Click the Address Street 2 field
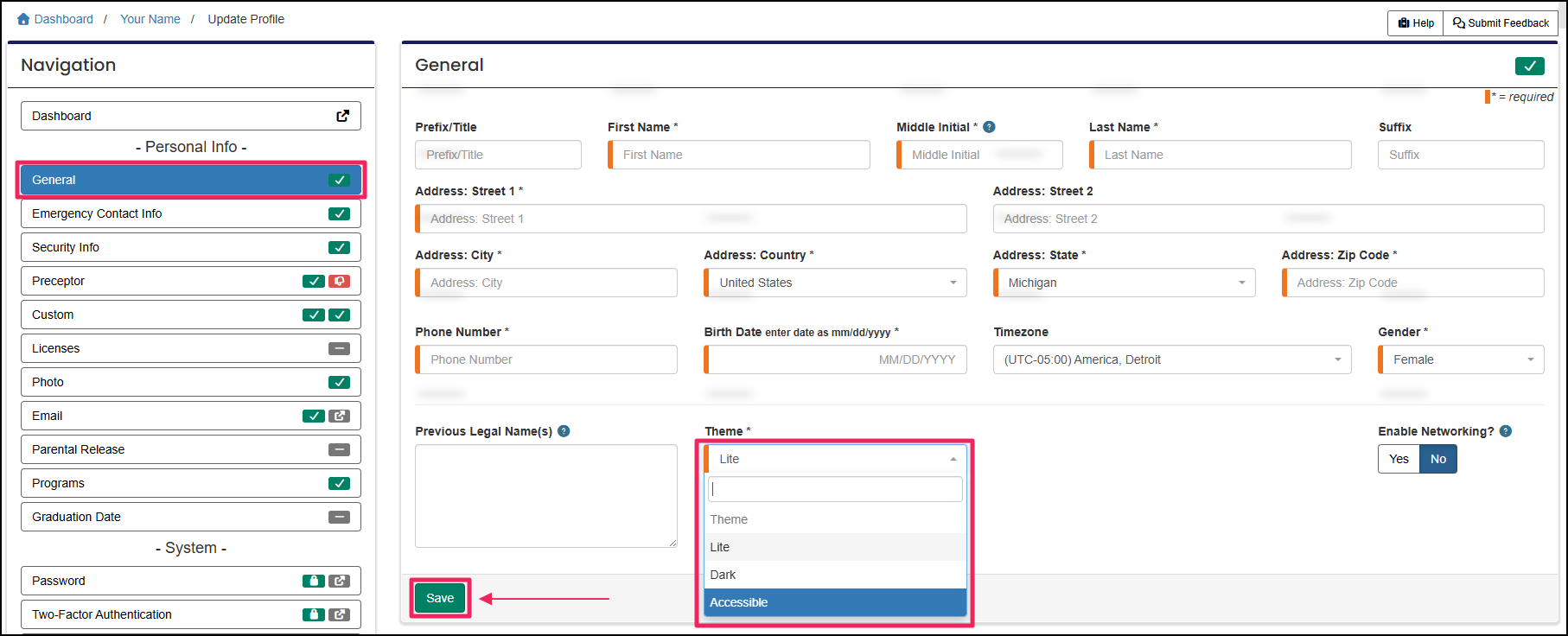The image size is (1568, 636). pyautogui.click(x=1268, y=219)
